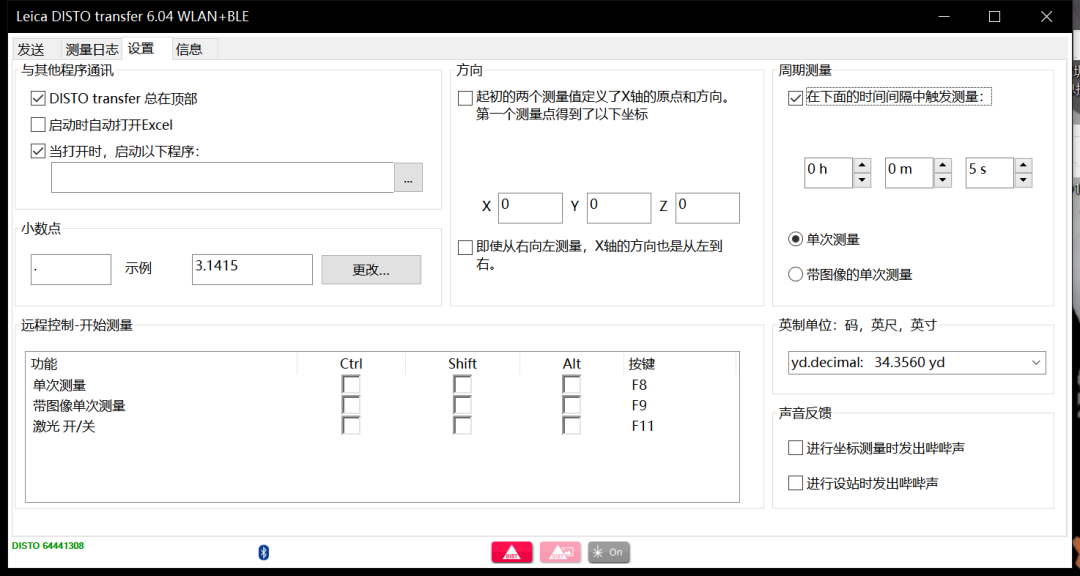The height and width of the screenshot is (576, 1080).
Task: Enable 启动时自动打开Excel option
Action: tap(37, 124)
